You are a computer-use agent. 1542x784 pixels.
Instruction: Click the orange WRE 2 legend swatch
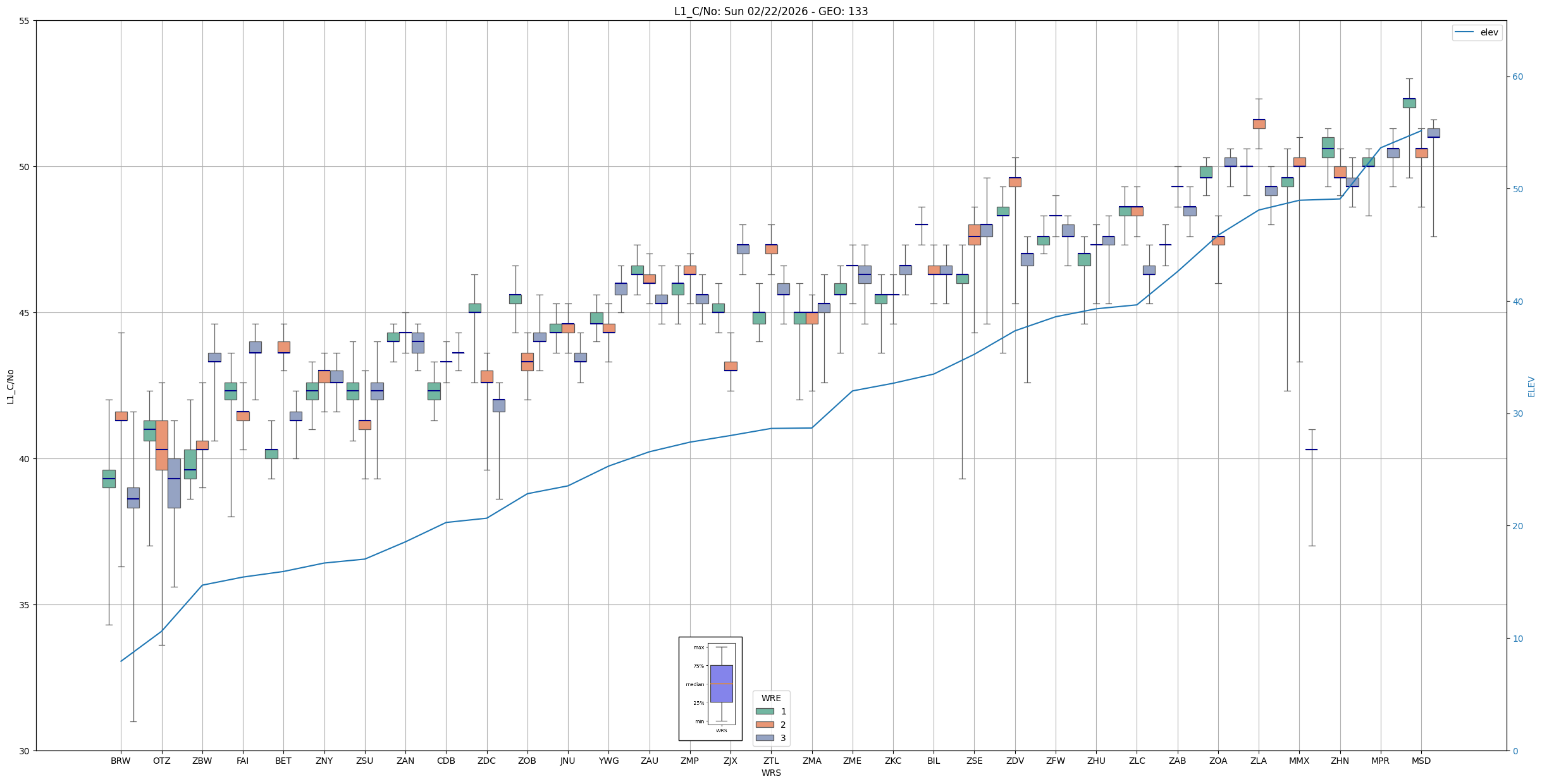(x=764, y=725)
